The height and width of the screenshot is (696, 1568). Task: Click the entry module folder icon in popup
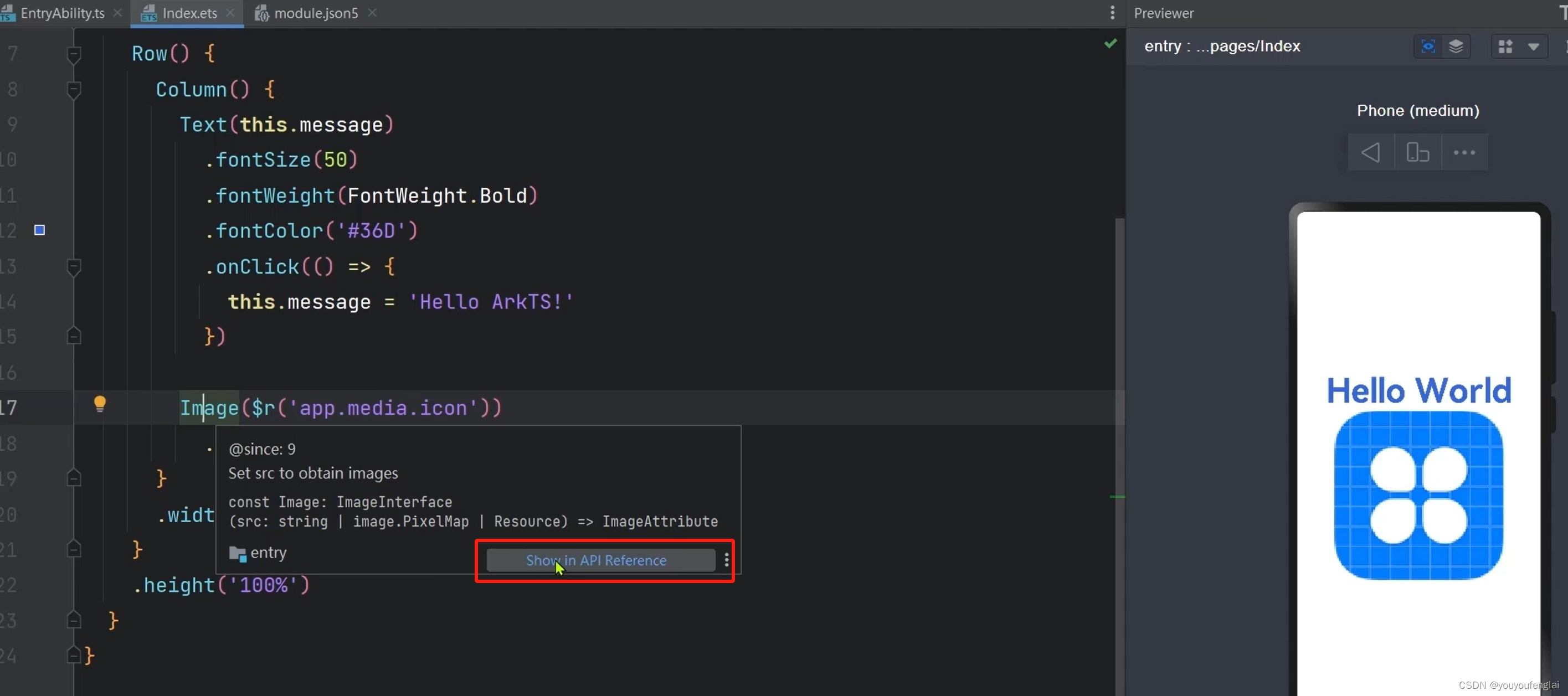pyautogui.click(x=238, y=553)
